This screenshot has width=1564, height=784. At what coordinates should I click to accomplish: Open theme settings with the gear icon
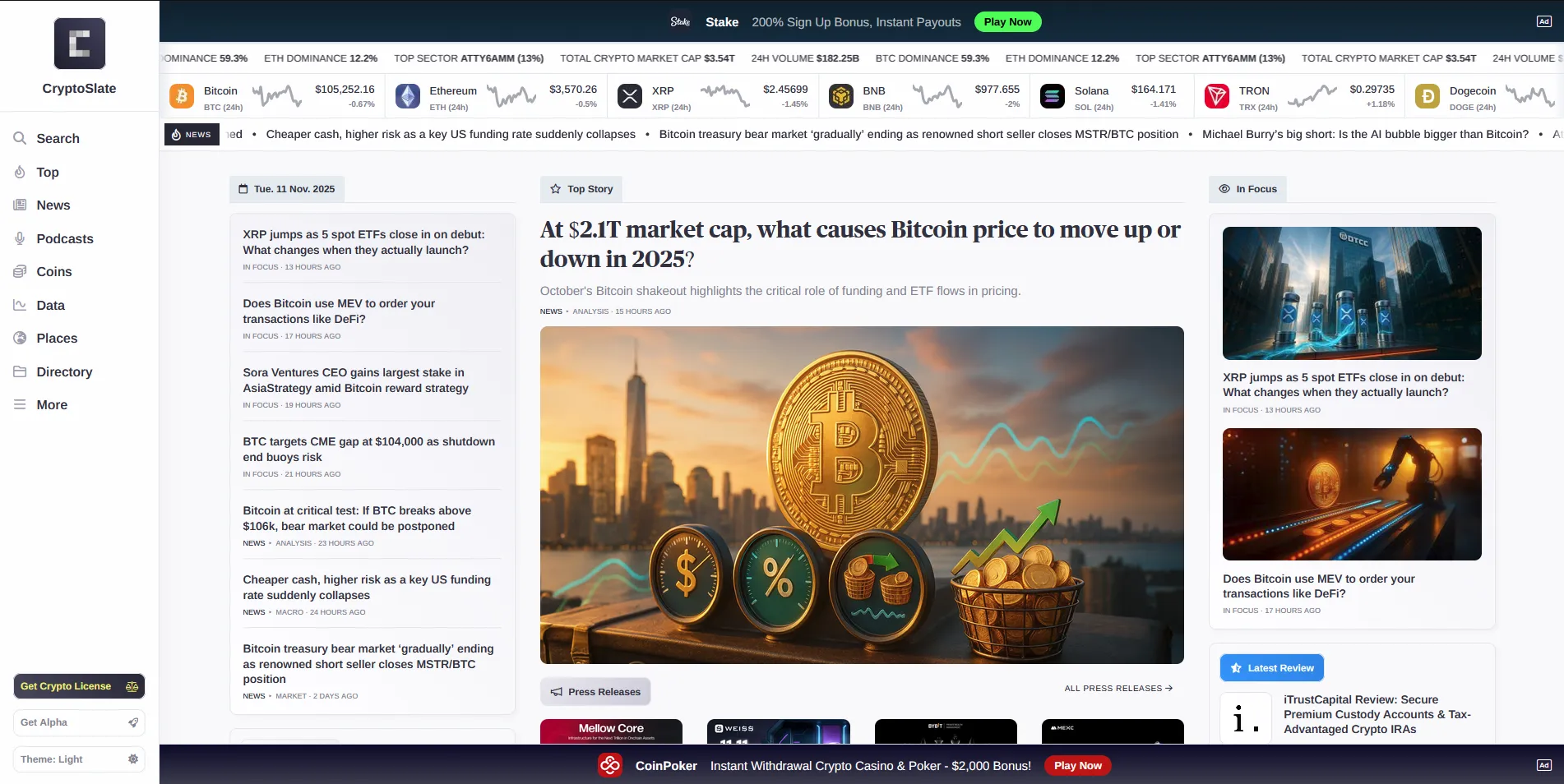click(133, 759)
